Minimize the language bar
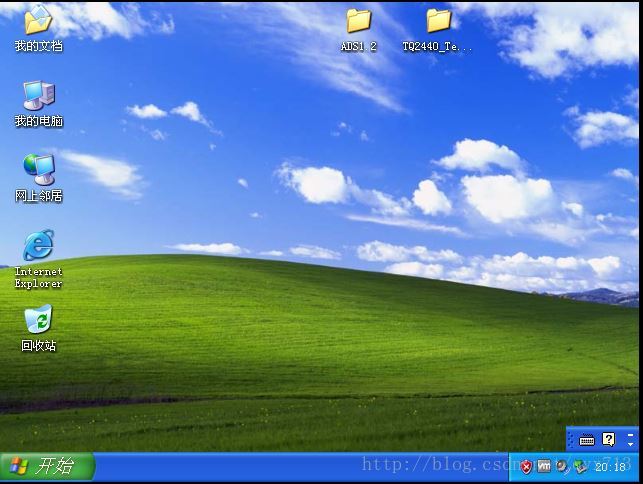The height and width of the screenshot is (484, 643). pyautogui.click(x=630, y=435)
